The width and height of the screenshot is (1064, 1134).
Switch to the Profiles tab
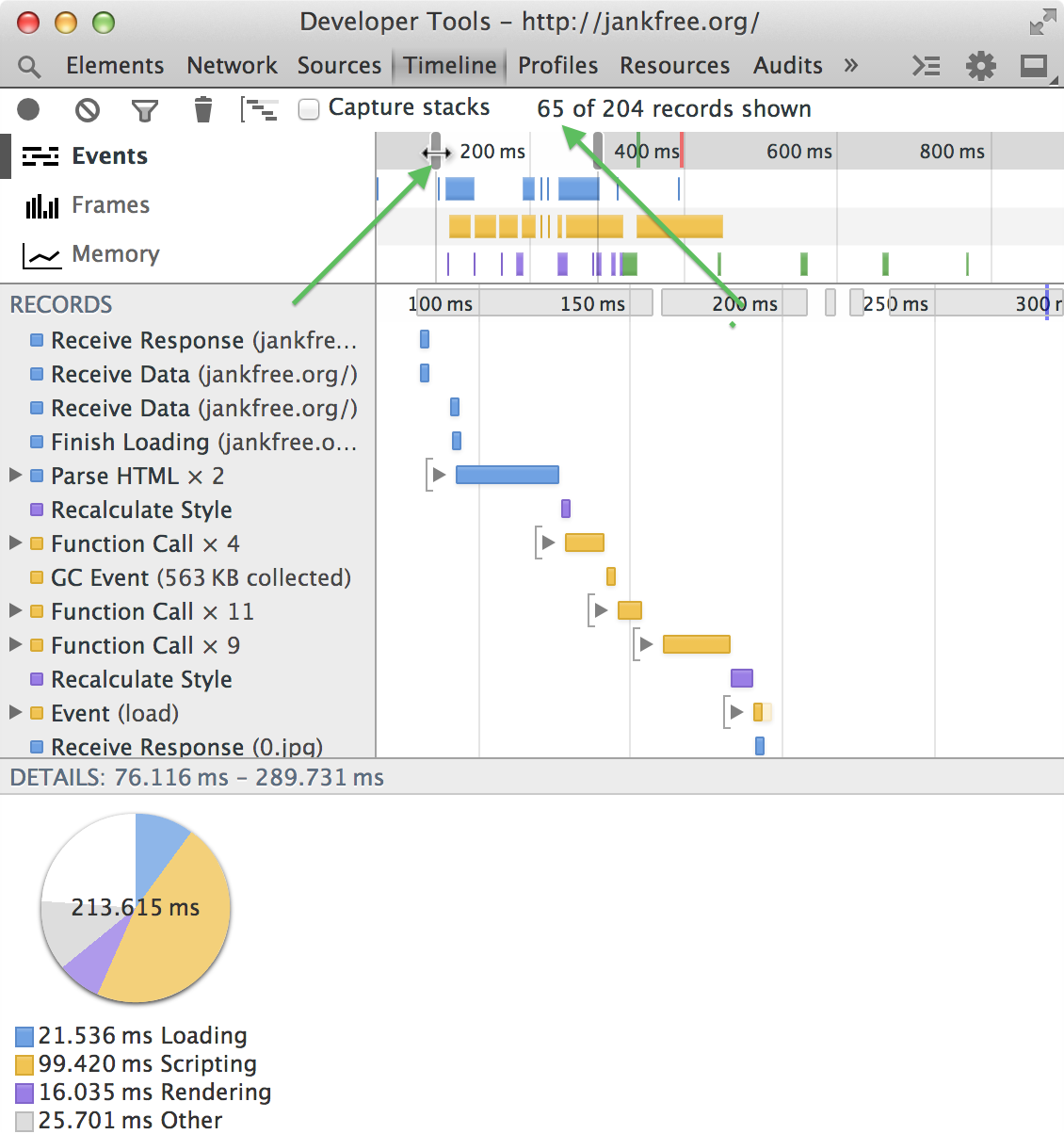pos(557,66)
